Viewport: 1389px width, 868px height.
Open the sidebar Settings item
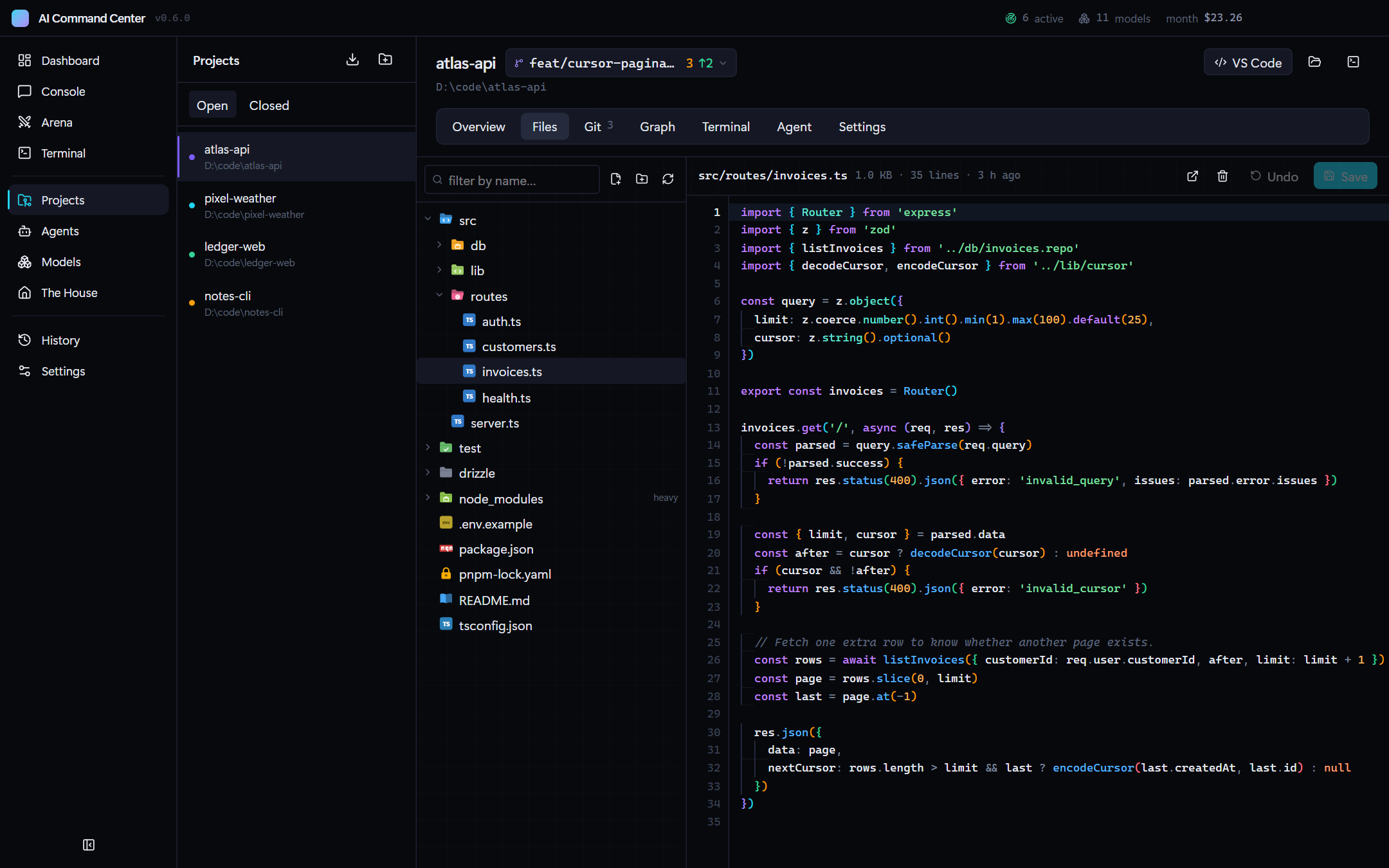[x=89, y=371]
